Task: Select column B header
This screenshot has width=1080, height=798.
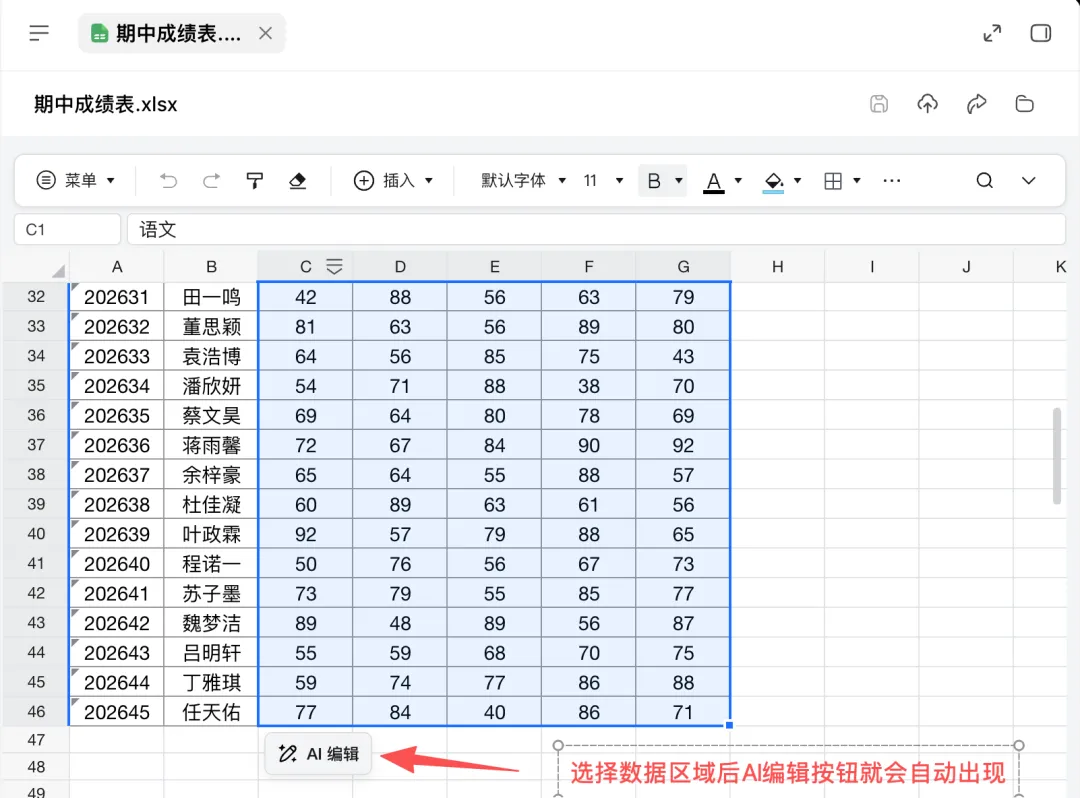Action: pos(211,266)
